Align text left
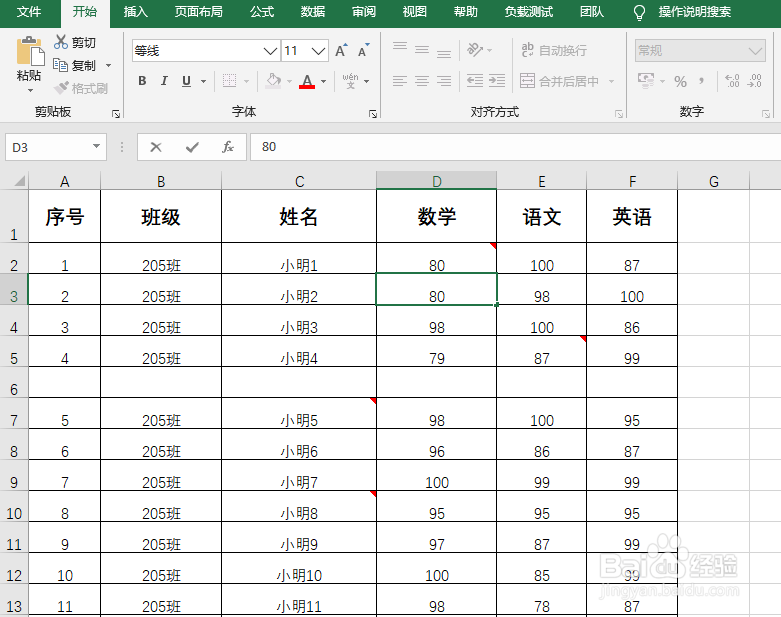781x617 pixels. (399, 81)
